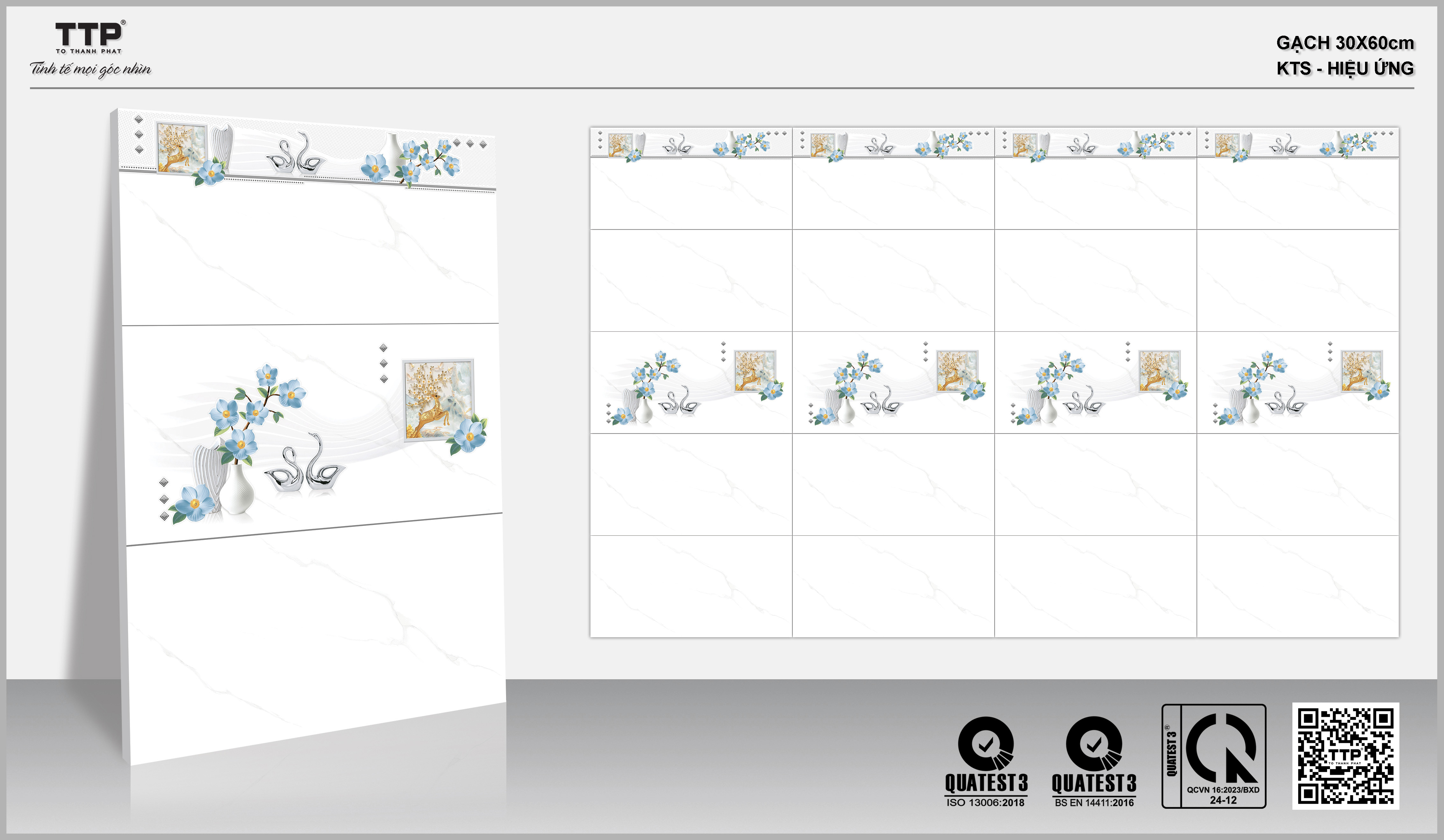Select the second top border tile in the grid

click(893, 143)
